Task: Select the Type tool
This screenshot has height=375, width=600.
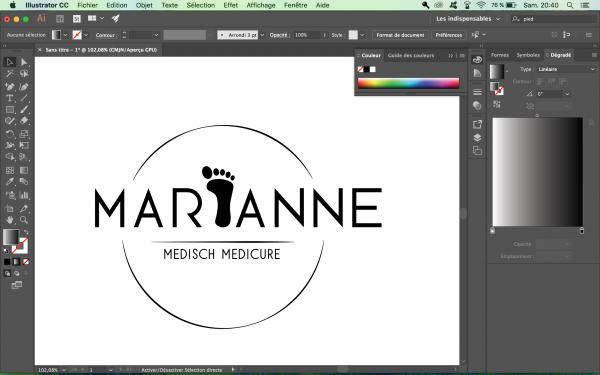Action: [10, 98]
